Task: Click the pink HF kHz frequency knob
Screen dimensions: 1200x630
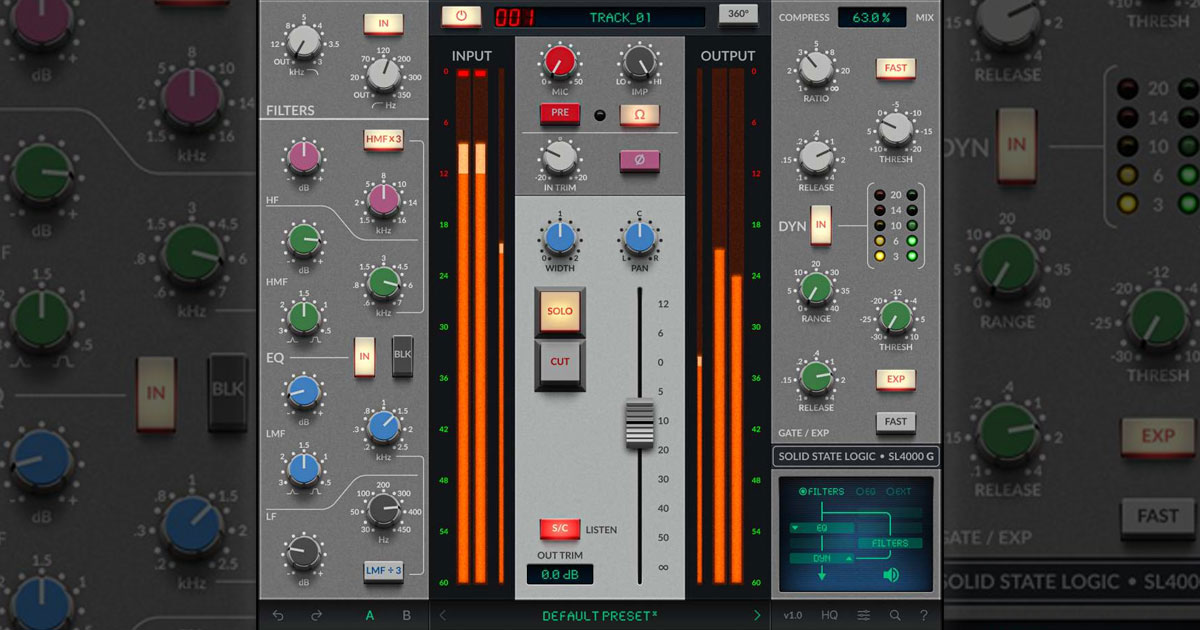Action: point(383,201)
